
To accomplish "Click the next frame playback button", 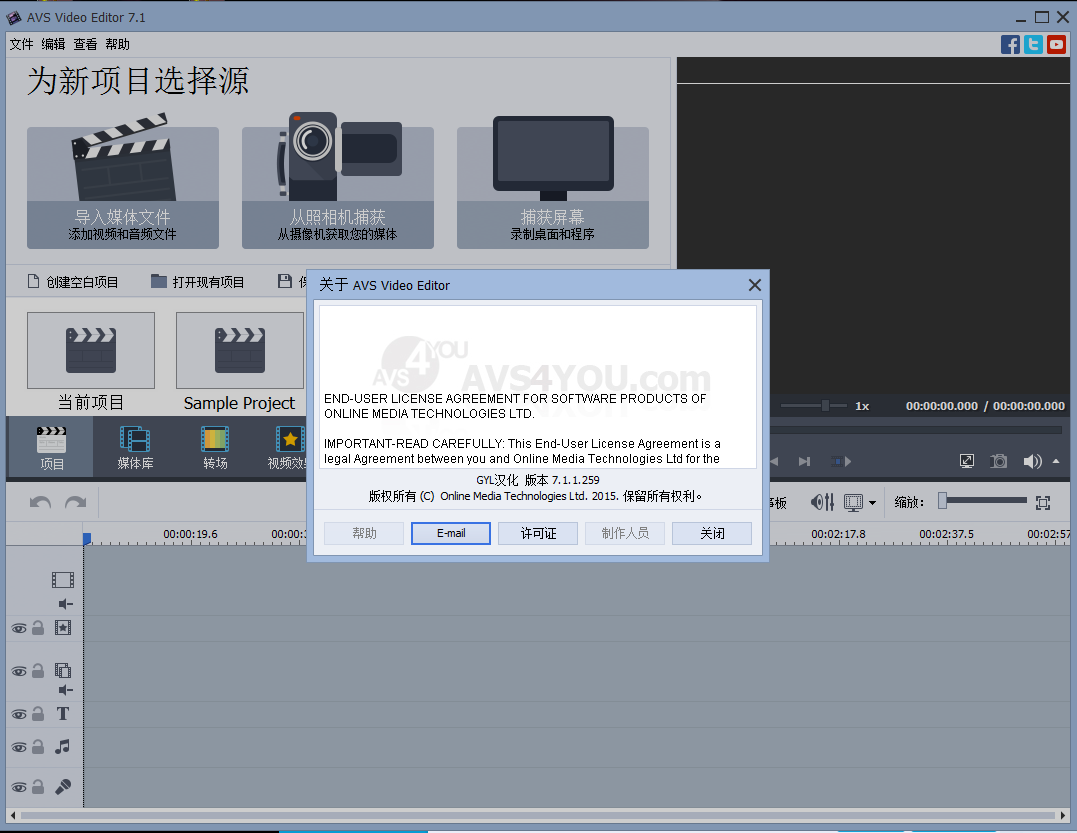I will tap(804, 461).
